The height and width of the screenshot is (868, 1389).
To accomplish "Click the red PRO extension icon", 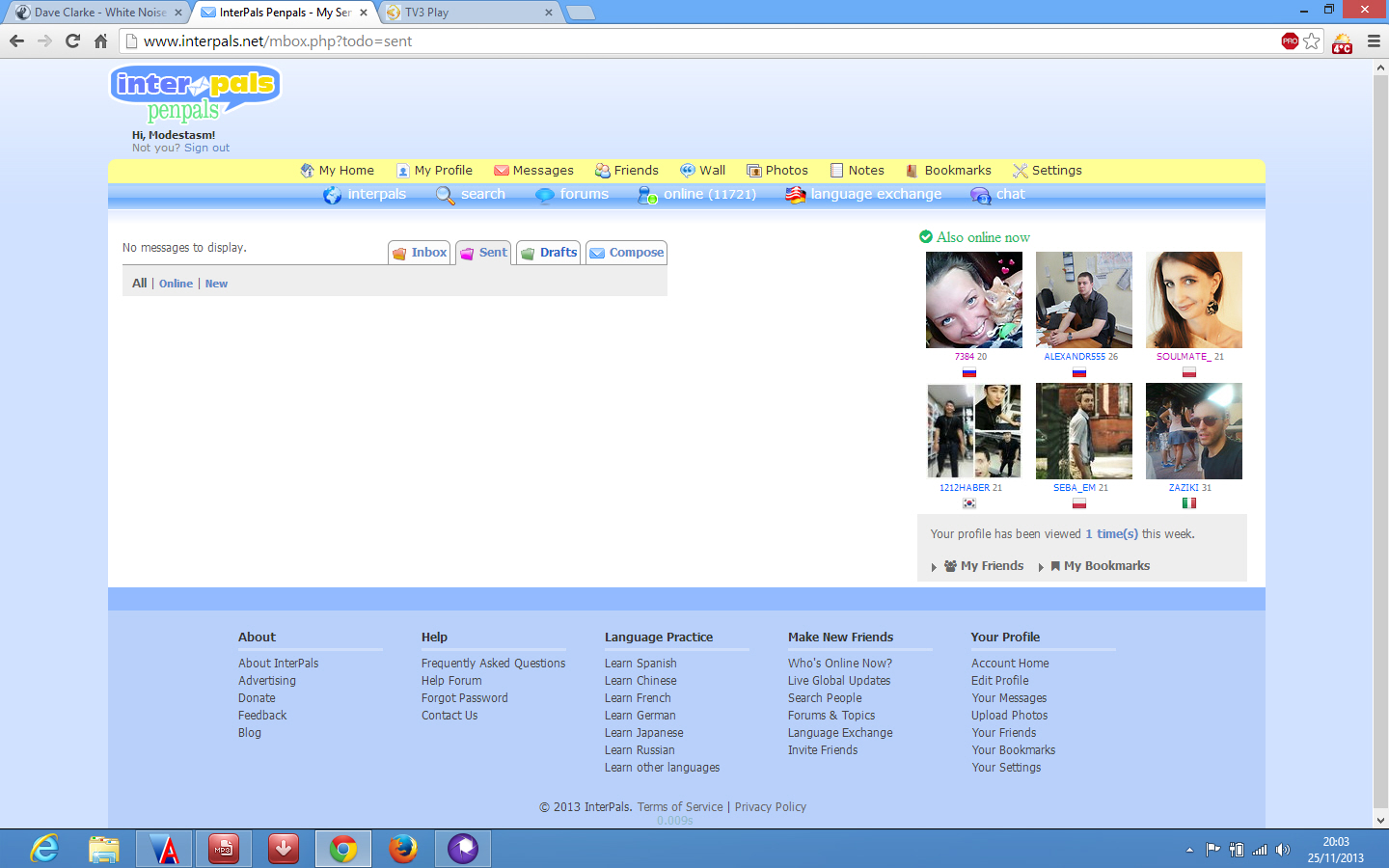I will click(x=1290, y=41).
